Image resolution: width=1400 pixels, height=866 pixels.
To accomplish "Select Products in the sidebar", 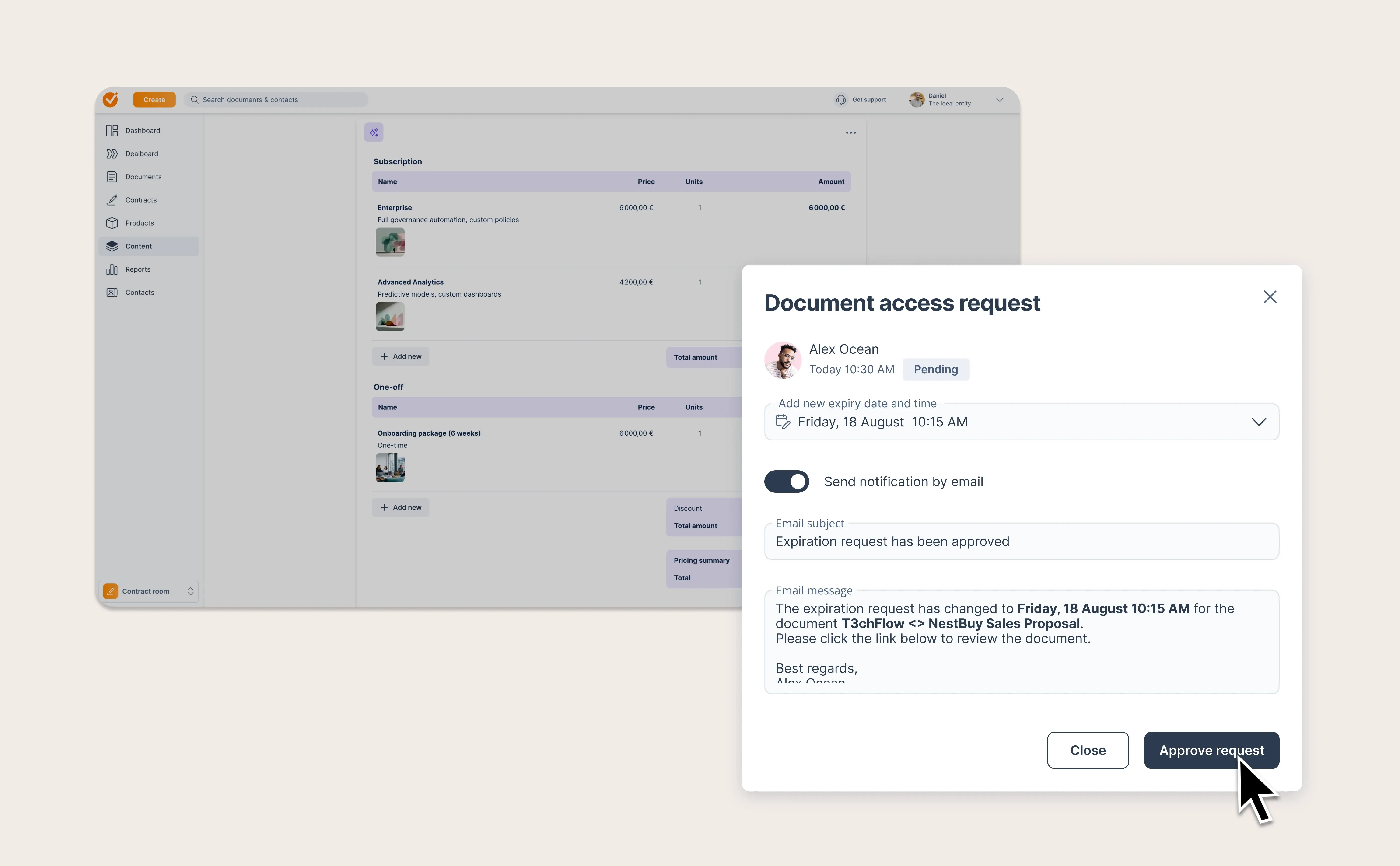I will 139,223.
